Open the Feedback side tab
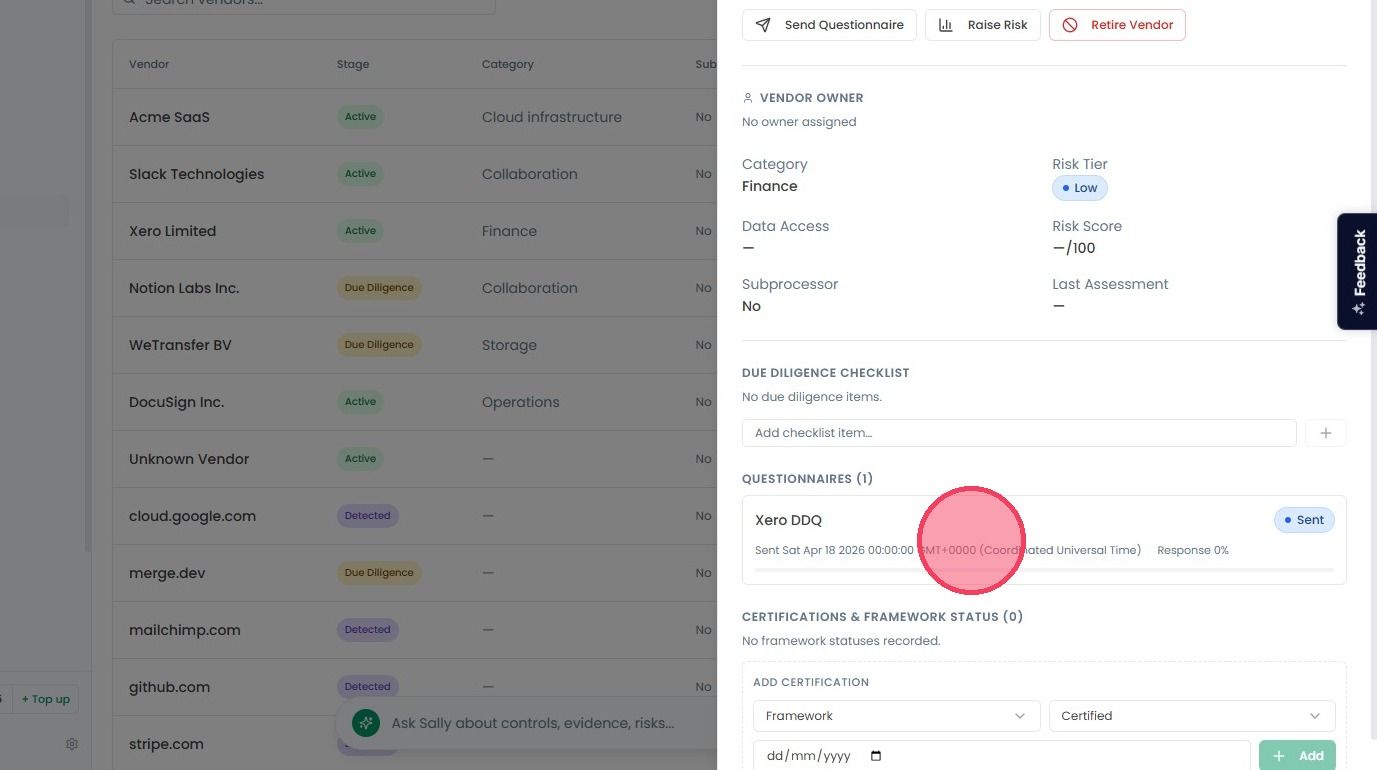 [x=1357, y=271]
